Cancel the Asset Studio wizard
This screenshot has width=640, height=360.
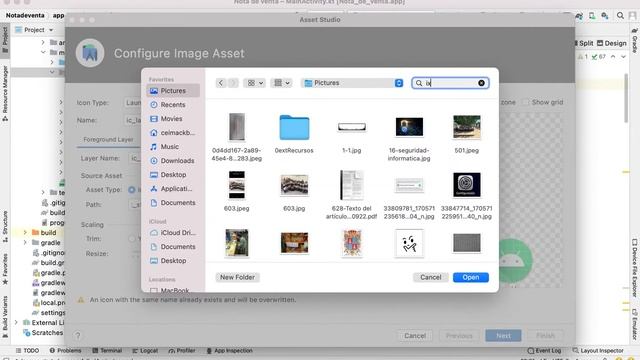(415, 336)
